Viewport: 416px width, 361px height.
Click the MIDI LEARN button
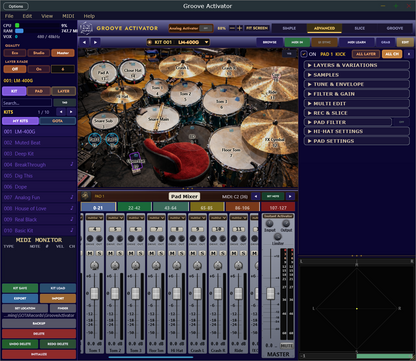[356, 42]
